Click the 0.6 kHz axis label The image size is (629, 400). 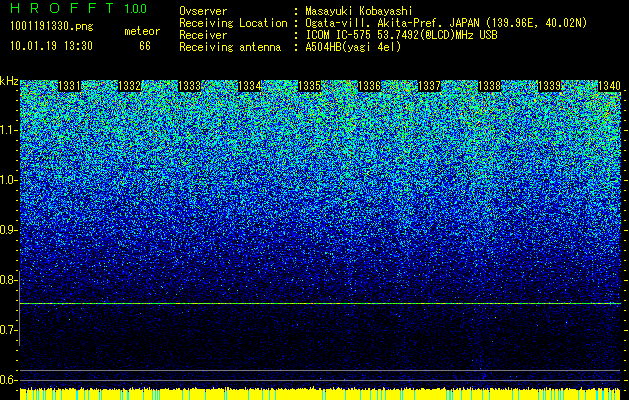coord(7,380)
